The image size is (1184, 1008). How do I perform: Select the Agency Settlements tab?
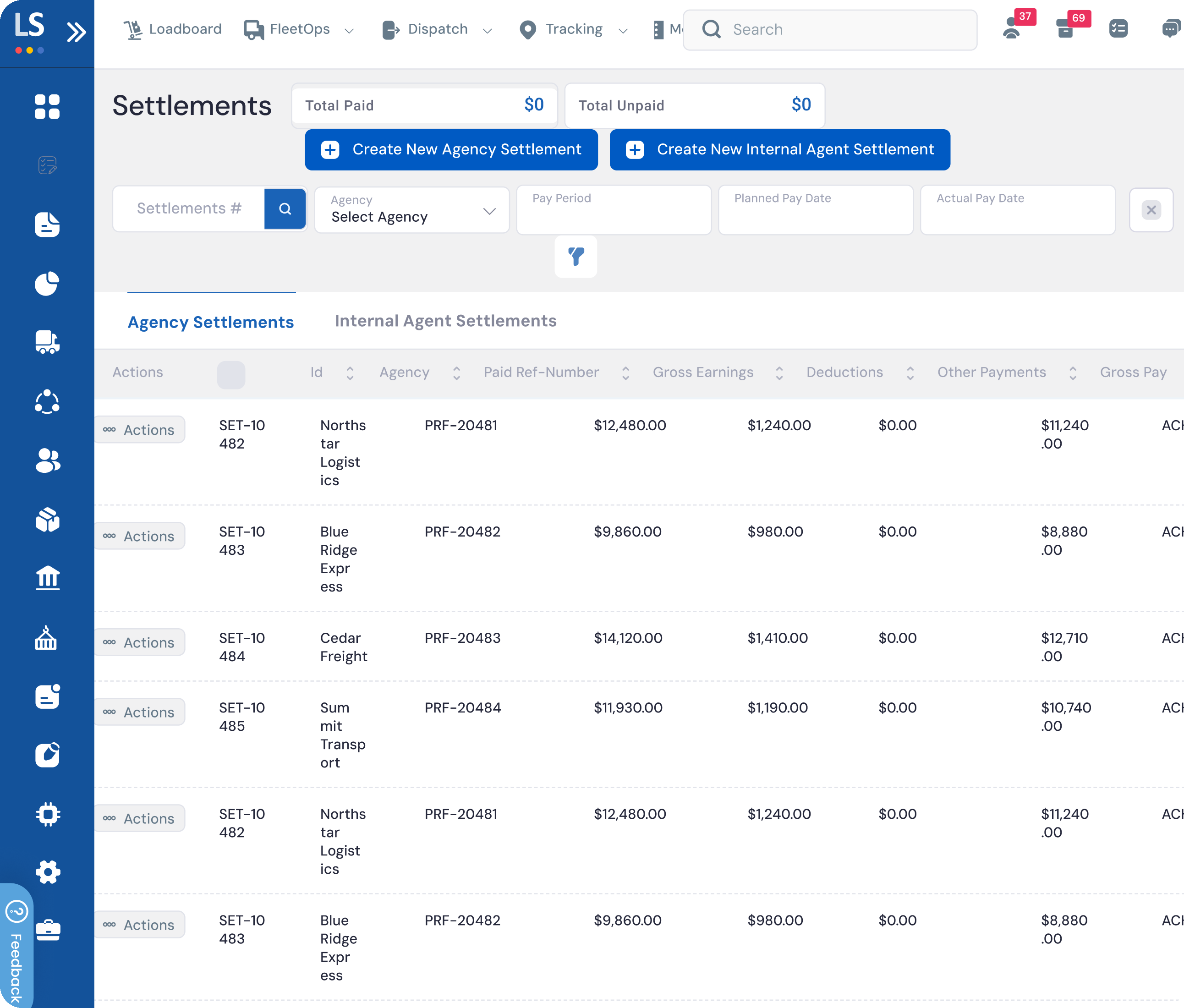[211, 322]
